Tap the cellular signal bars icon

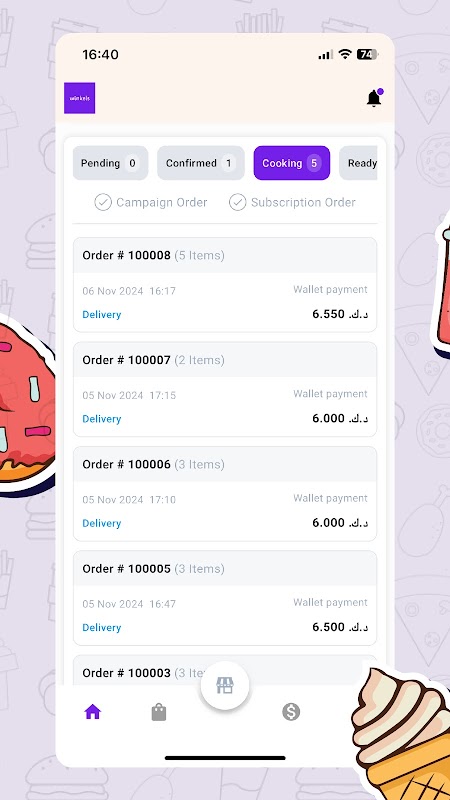(326, 55)
